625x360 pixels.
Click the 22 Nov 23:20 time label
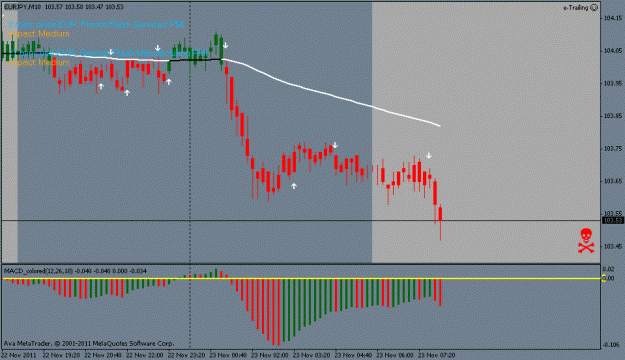pos(186,355)
